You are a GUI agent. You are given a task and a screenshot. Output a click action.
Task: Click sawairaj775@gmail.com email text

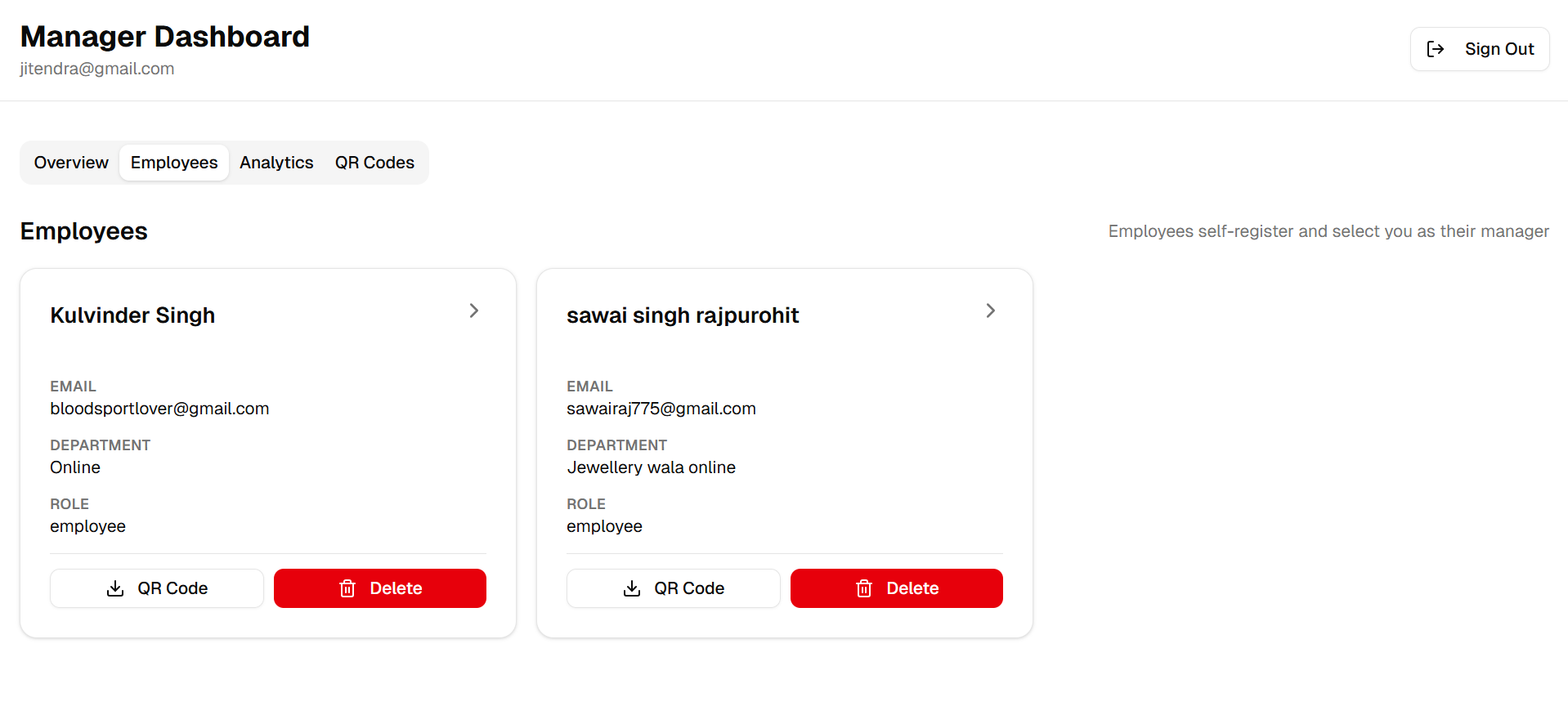661,409
